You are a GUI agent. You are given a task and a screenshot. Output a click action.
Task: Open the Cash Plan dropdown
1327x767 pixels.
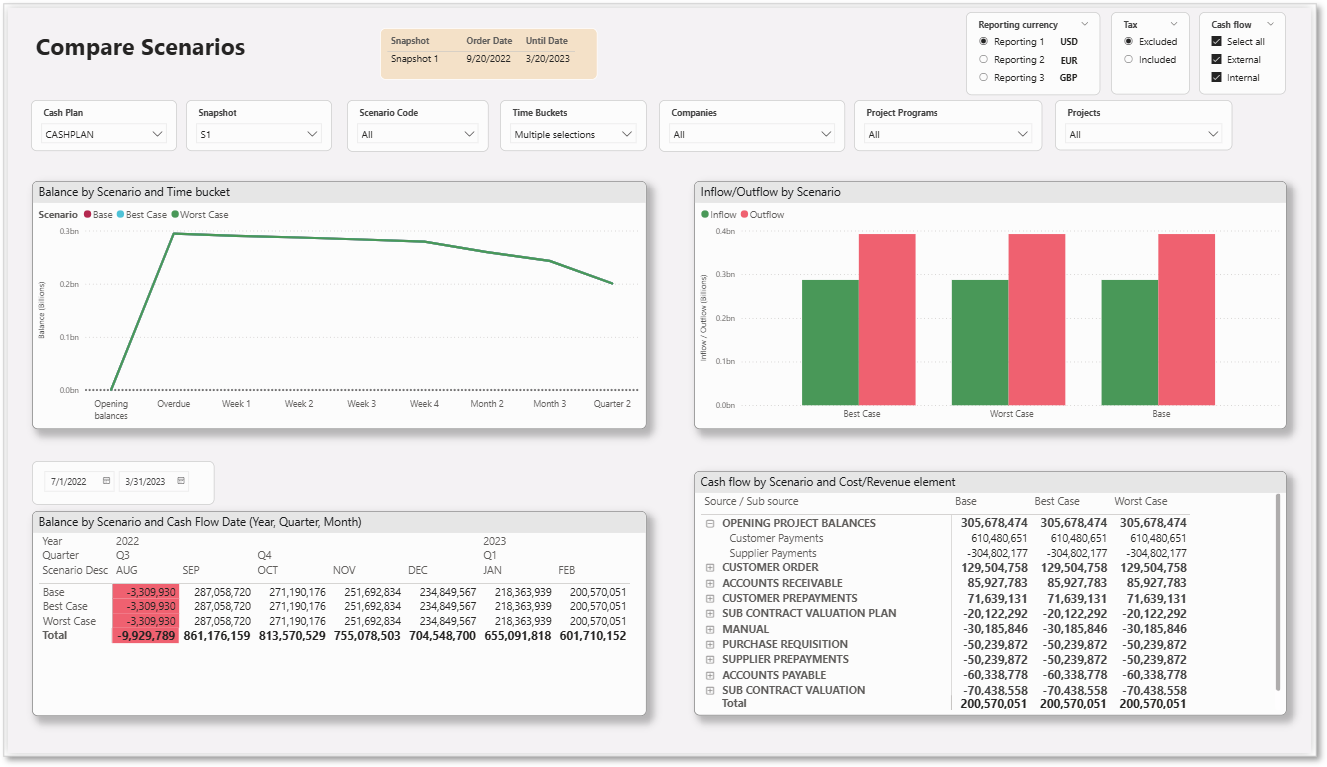104,134
